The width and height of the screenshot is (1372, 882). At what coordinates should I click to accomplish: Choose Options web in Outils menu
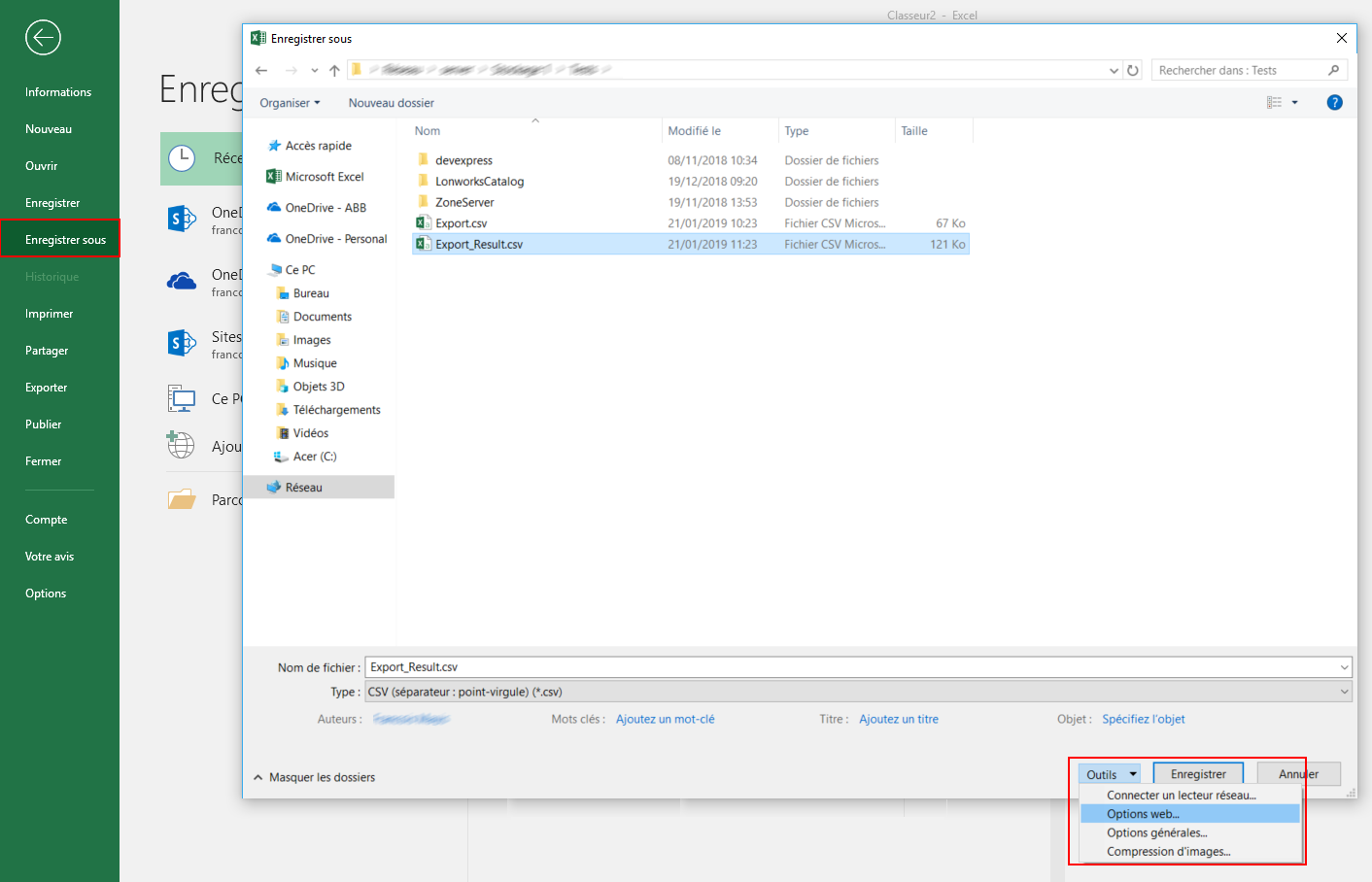[1190, 814]
